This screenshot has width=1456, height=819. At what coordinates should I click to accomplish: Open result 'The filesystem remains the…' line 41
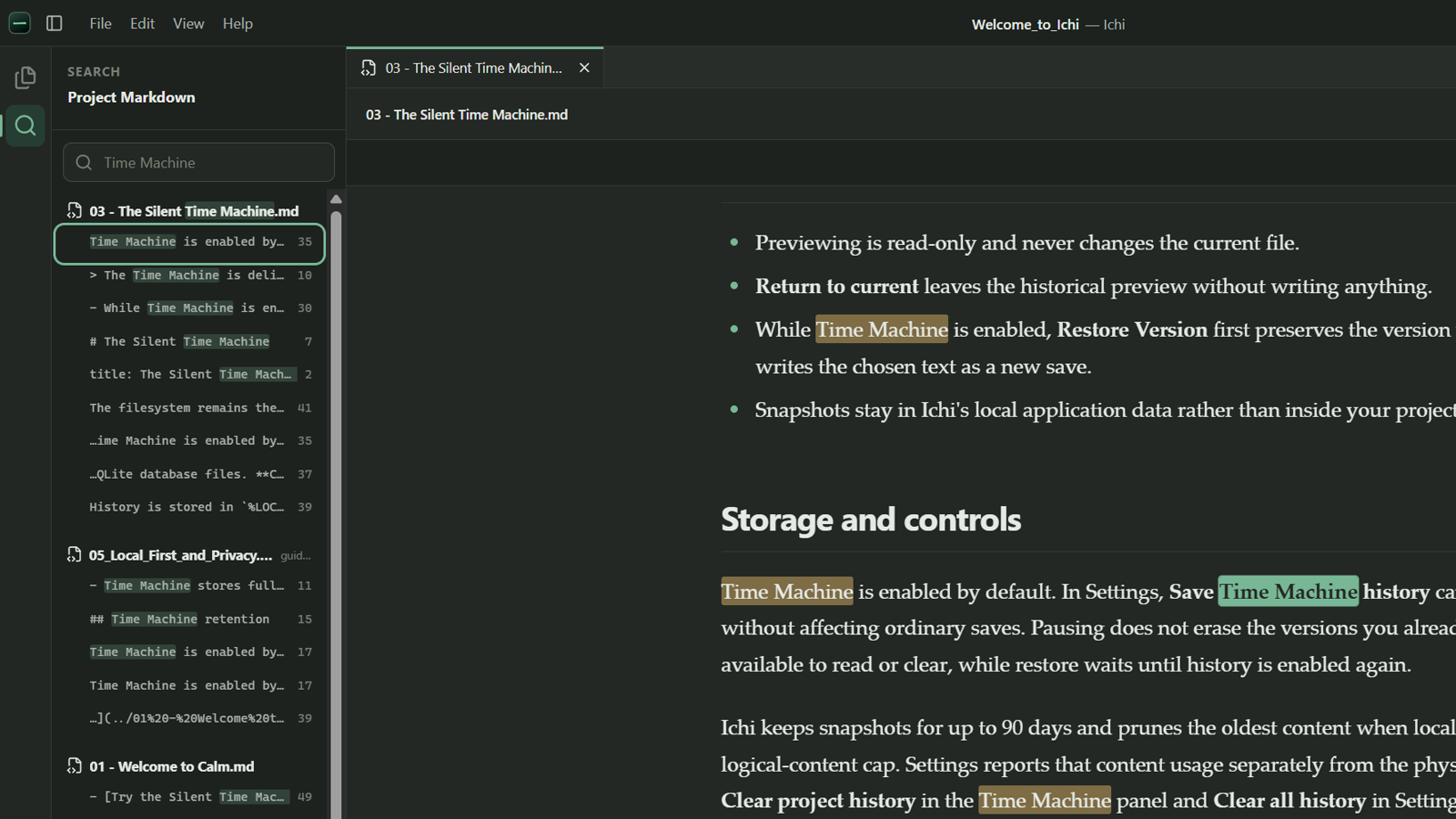click(189, 408)
